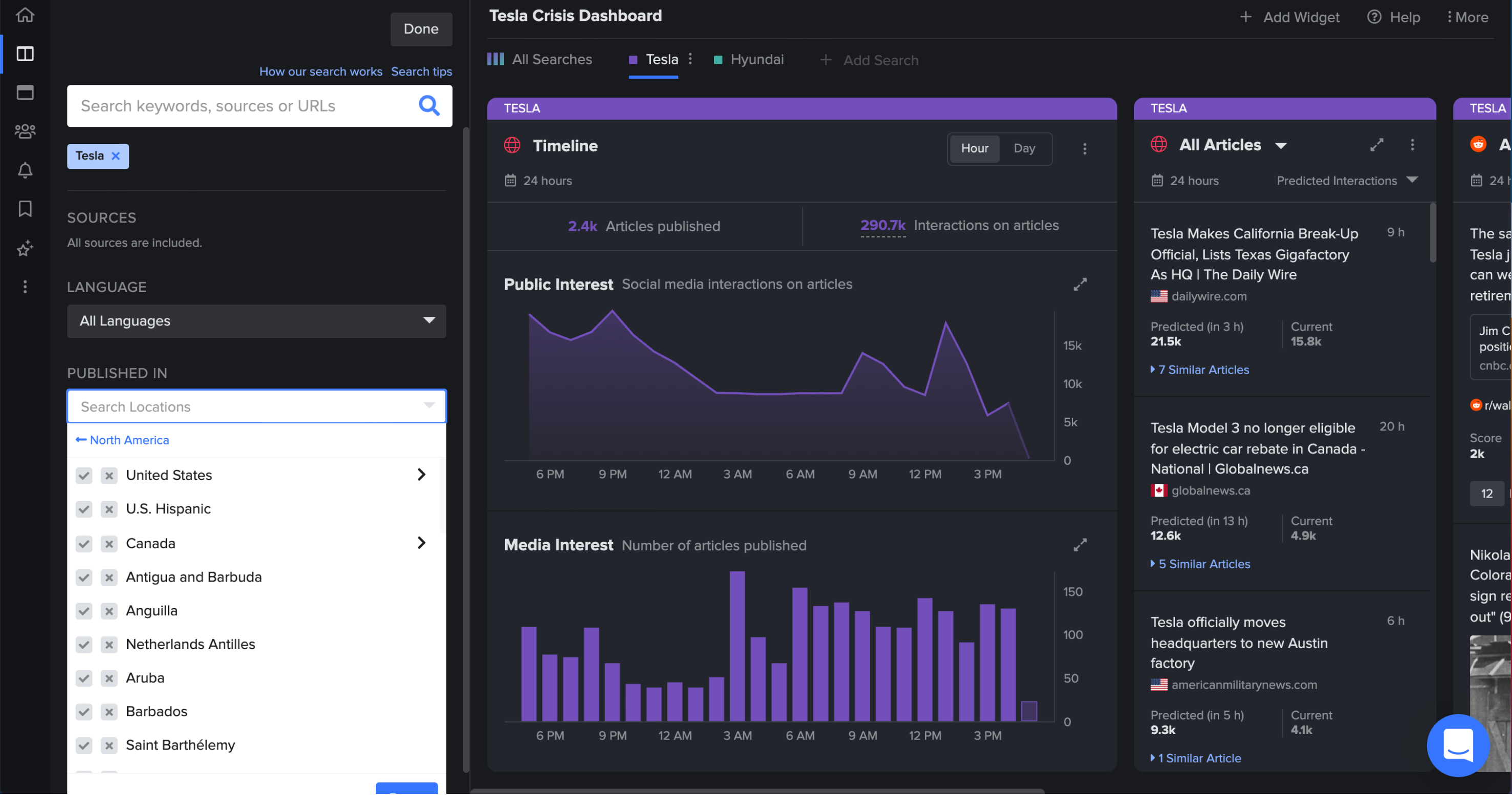The height and width of the screenshot is (796, 1512).
Task: Open Predicted Interactions sort dropdown
Action: [1347, 181]
